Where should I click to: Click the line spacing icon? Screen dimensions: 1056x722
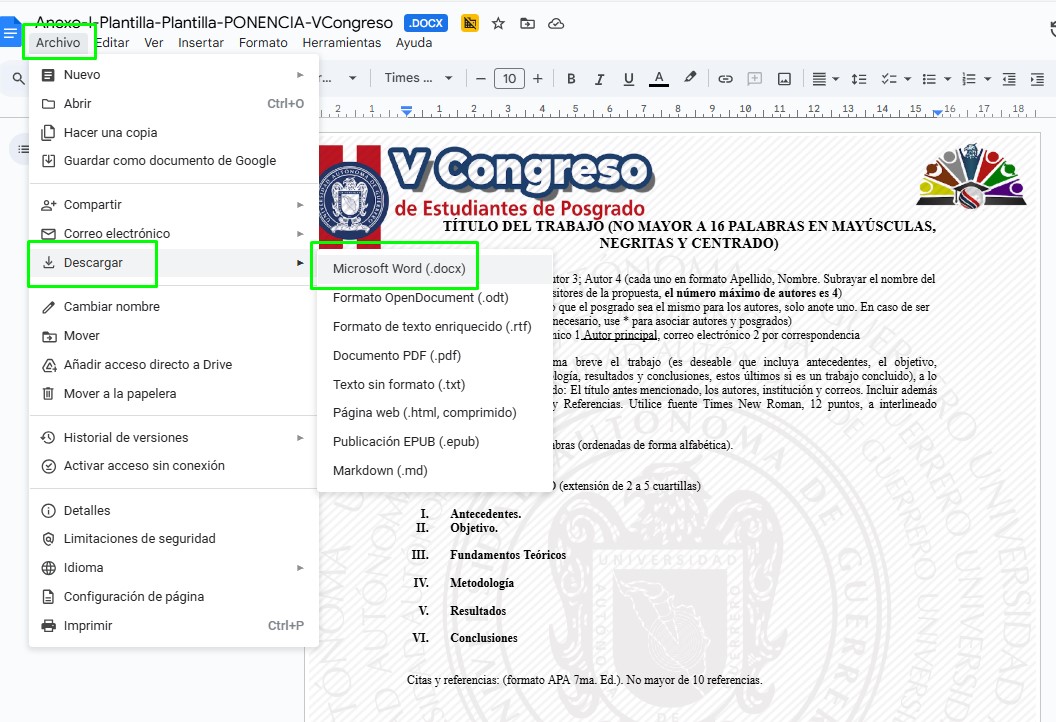click(x=858, y=78)
